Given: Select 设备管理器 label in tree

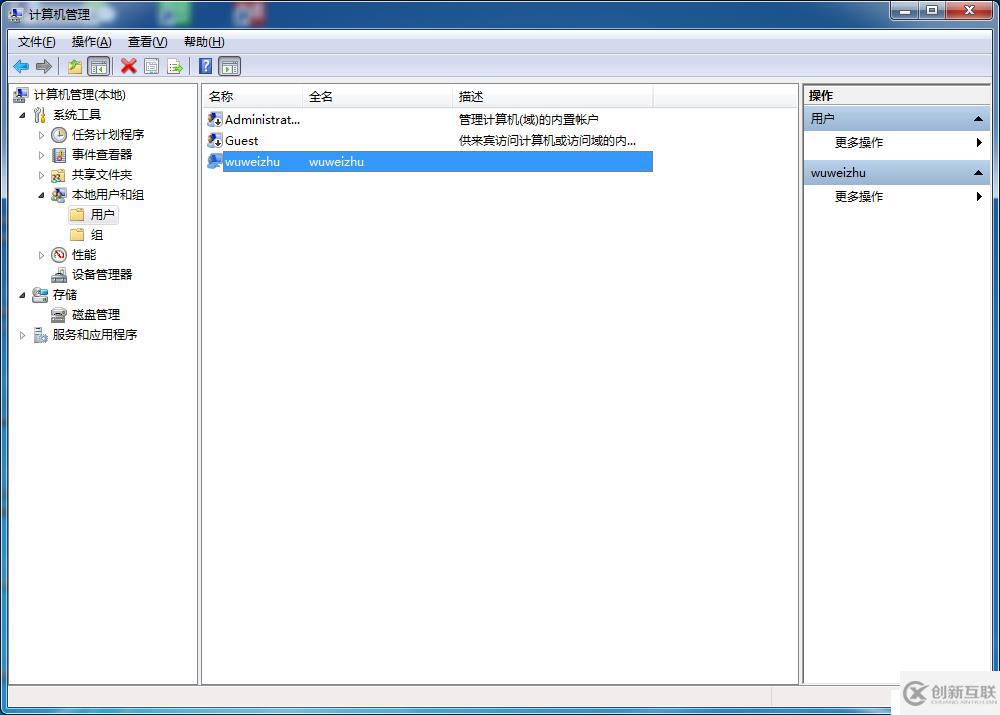Looking at the screenshot, I should (x=102, y=275).
